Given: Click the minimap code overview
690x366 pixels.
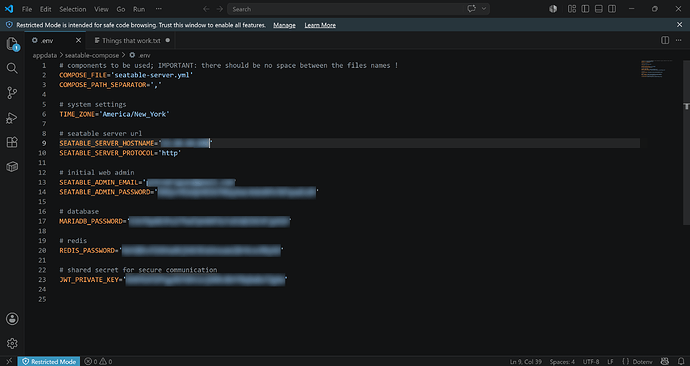Looking at the screenshot, I should [657, 69].
